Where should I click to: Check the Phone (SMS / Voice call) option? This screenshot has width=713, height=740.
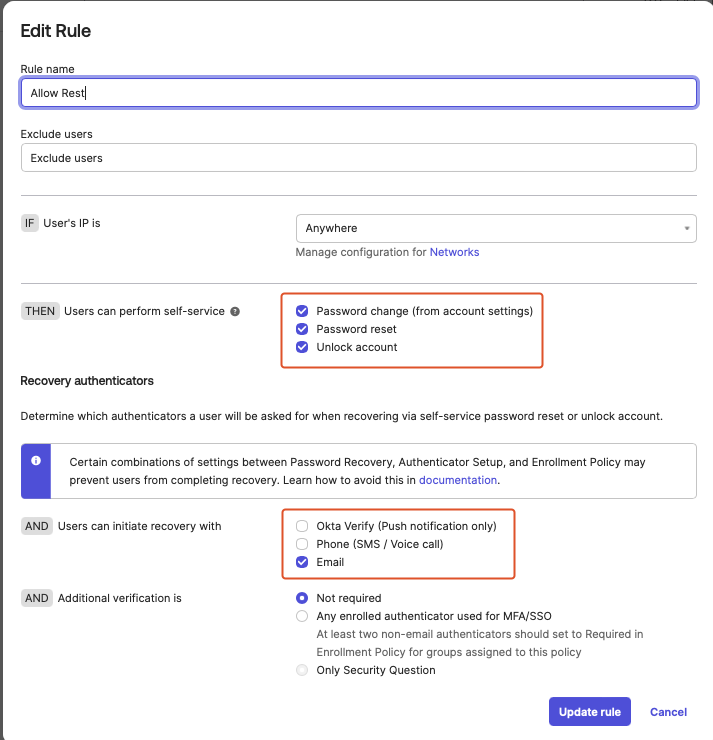[x=302, y=544]
